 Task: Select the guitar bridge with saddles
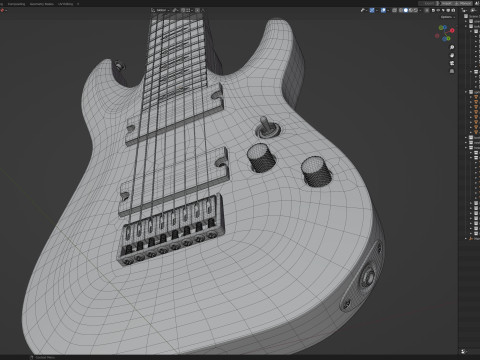pyautogui.click(x=170, y=230)
